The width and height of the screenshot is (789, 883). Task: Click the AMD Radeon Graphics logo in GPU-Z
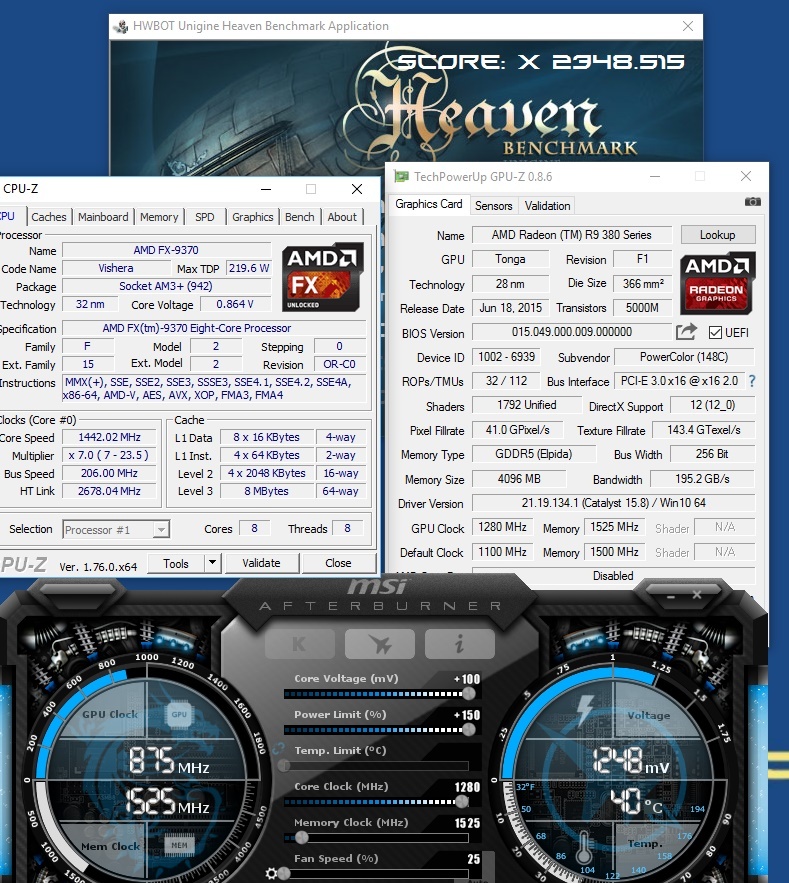pyautogui.click(x=717, y=283)
